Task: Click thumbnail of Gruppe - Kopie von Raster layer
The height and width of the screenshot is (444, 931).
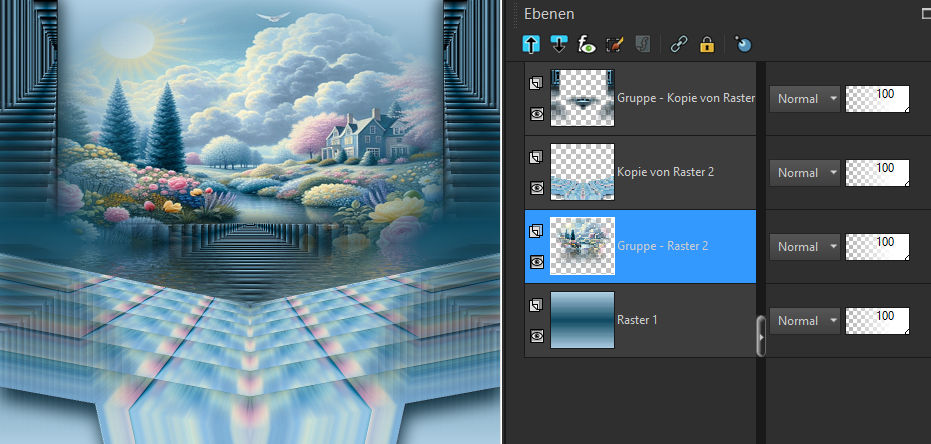Action: point(582,98)
